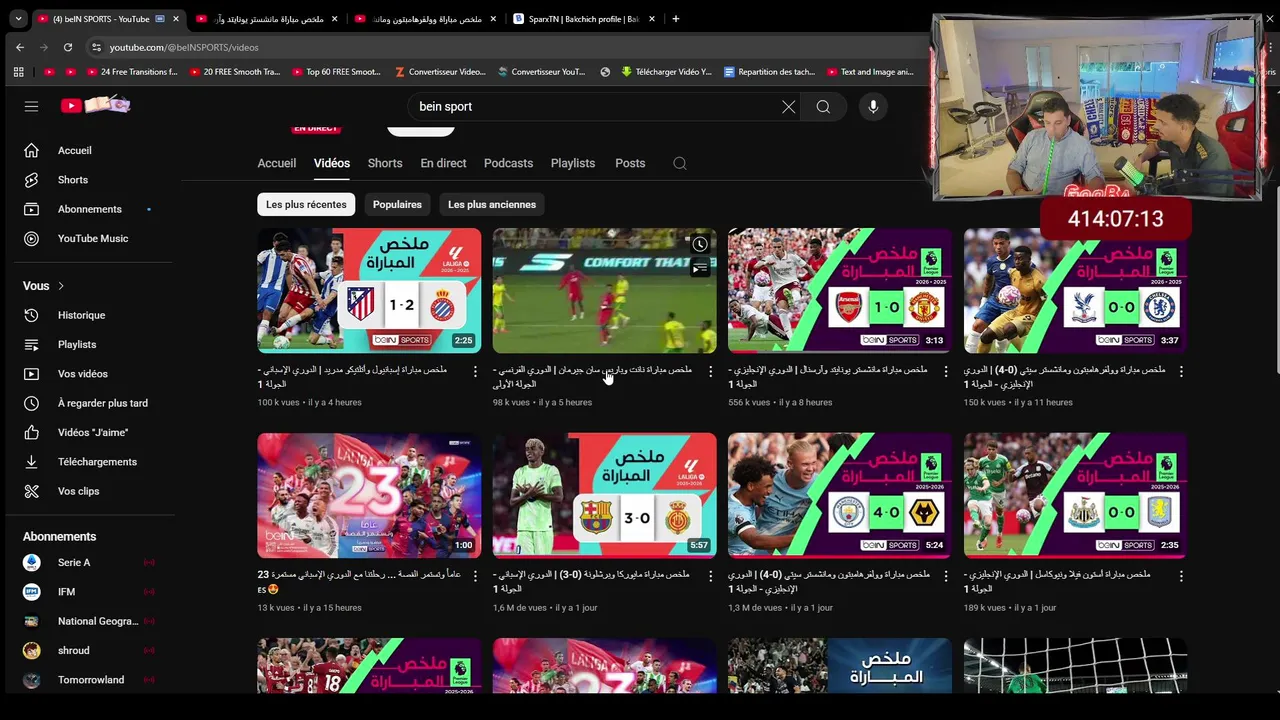
Task: Click the browser back arrow
Action: click(20, 47)
